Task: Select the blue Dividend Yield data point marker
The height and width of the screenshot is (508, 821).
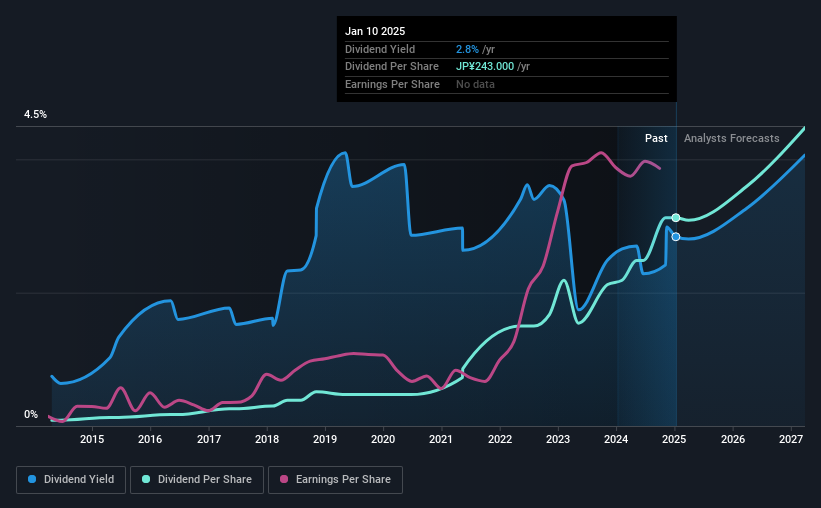Action: point(676,237)
